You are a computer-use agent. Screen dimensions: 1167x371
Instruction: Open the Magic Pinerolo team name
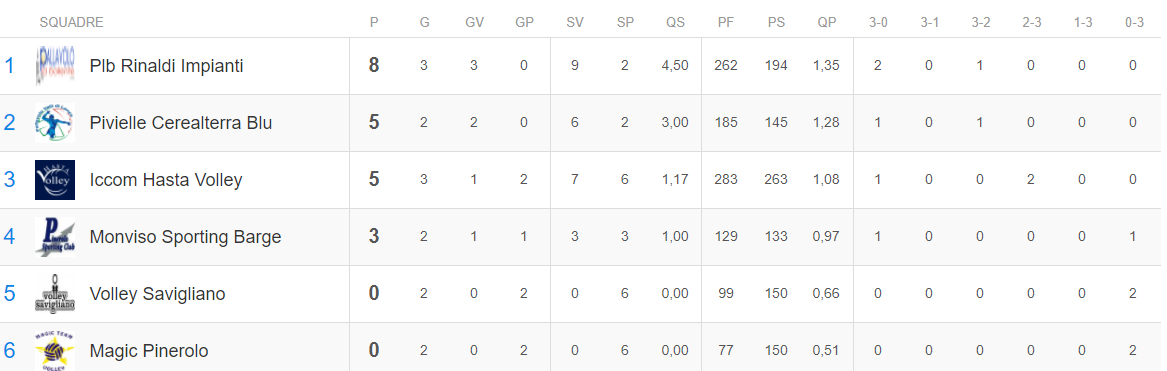(149, 351)
